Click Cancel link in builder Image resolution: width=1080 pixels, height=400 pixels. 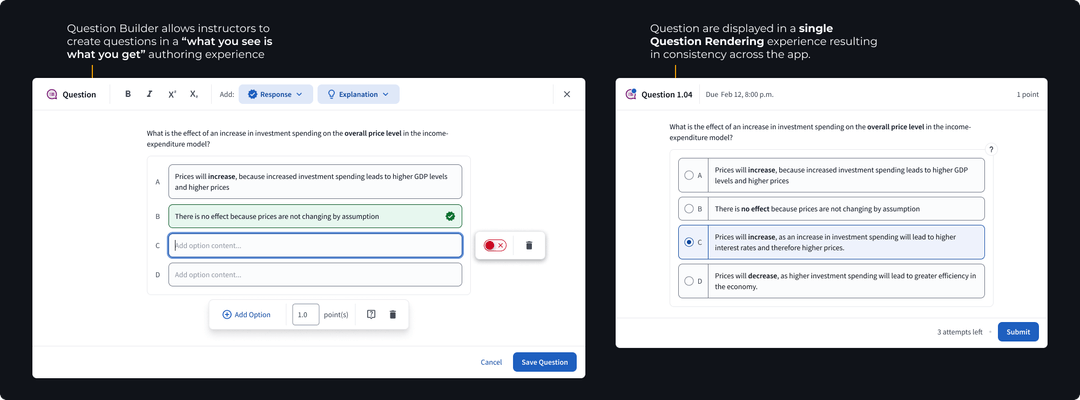pos(491,362)
